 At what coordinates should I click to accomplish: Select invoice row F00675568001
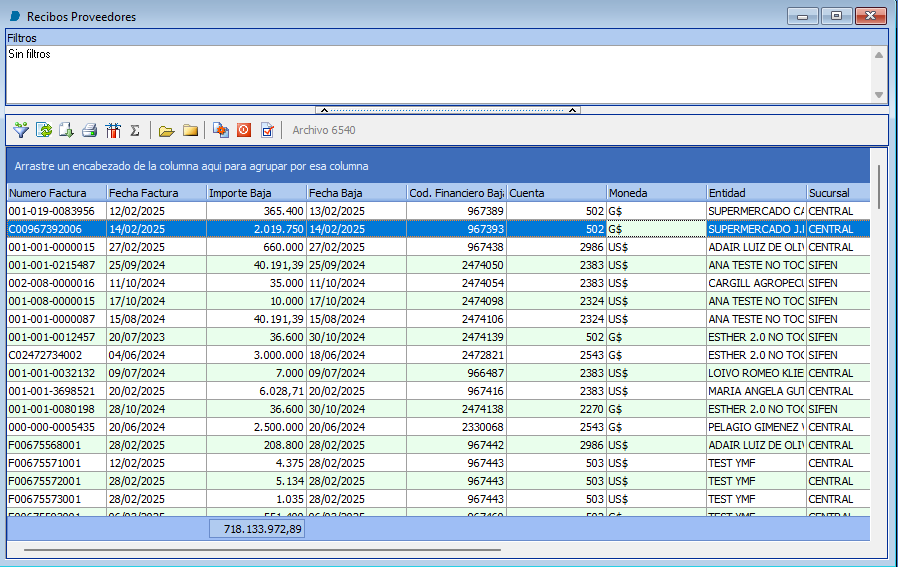click(438, 445)
